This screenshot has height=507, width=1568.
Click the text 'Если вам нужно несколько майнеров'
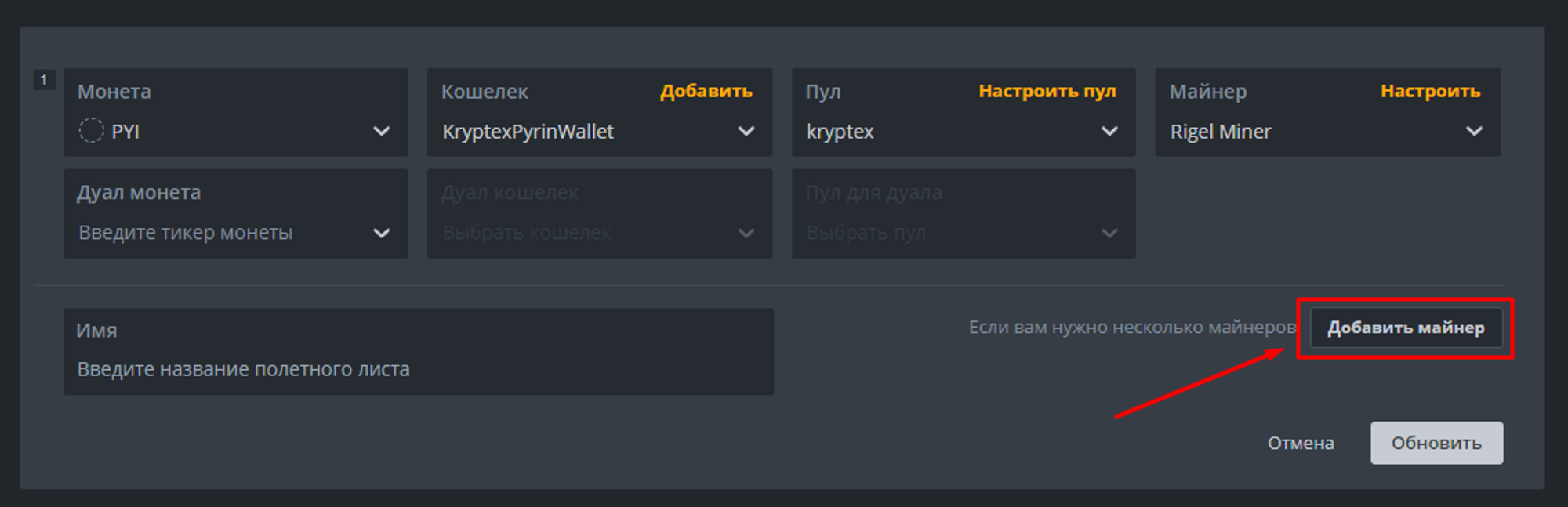1132,328
